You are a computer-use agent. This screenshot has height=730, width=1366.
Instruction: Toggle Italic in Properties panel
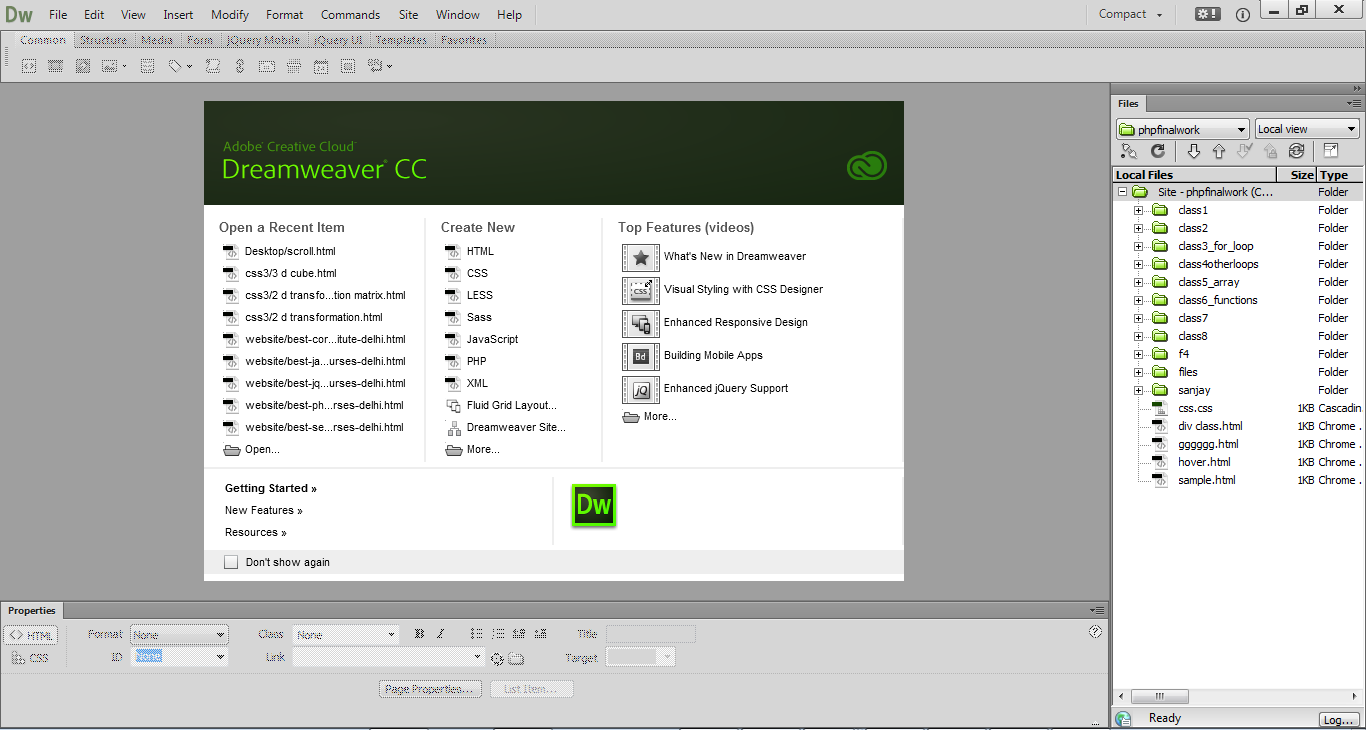coord(440,634)
